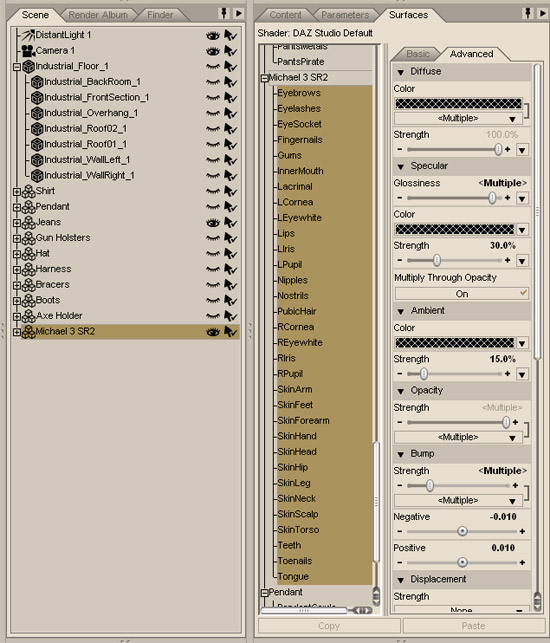
Task: Increase Diffuse Strength with plus button
Action: 508,149
